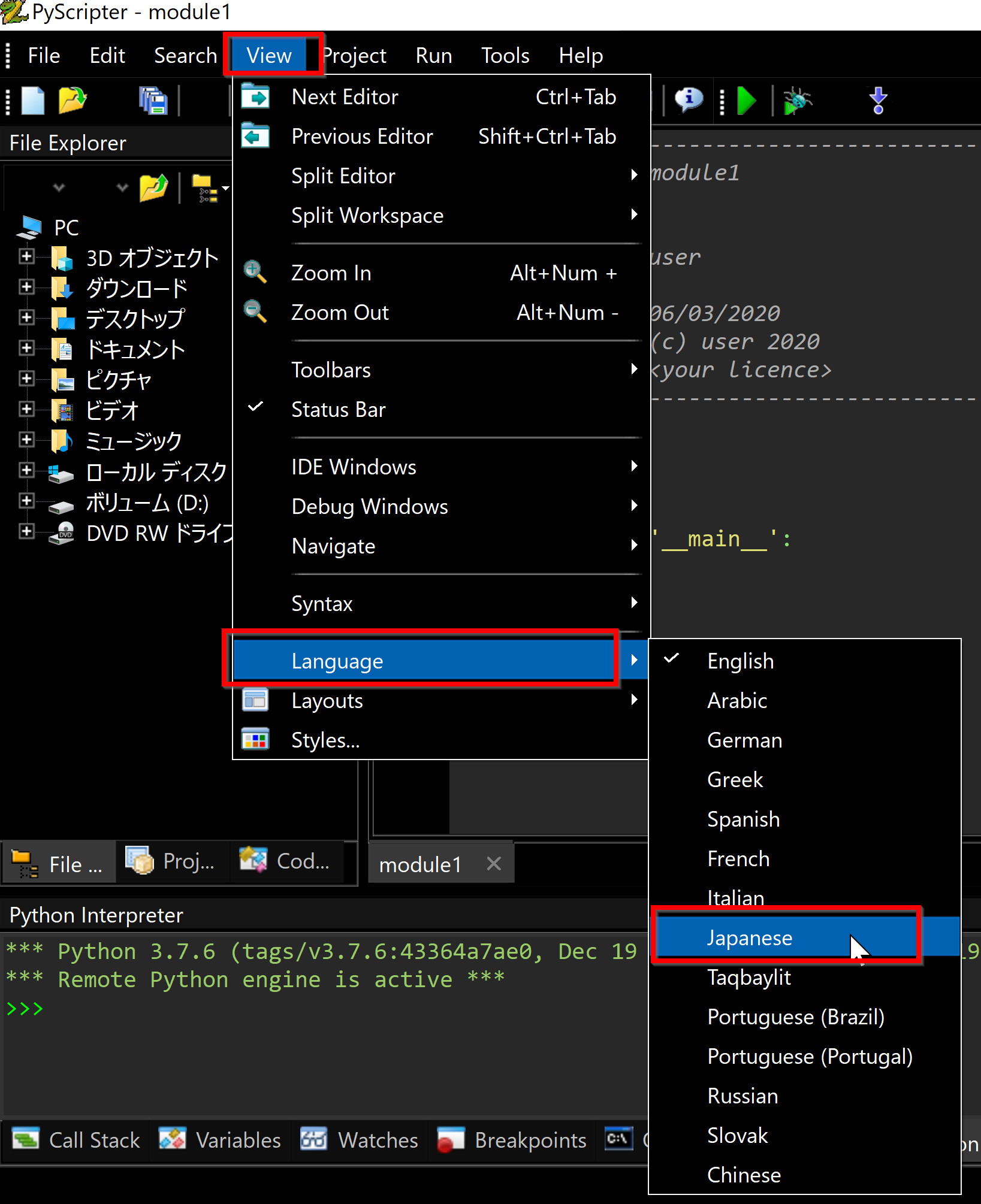Select ボリューム (D:) drive in tree
Viewport: 981px width, 1204px height.
(x=147, y=503)
